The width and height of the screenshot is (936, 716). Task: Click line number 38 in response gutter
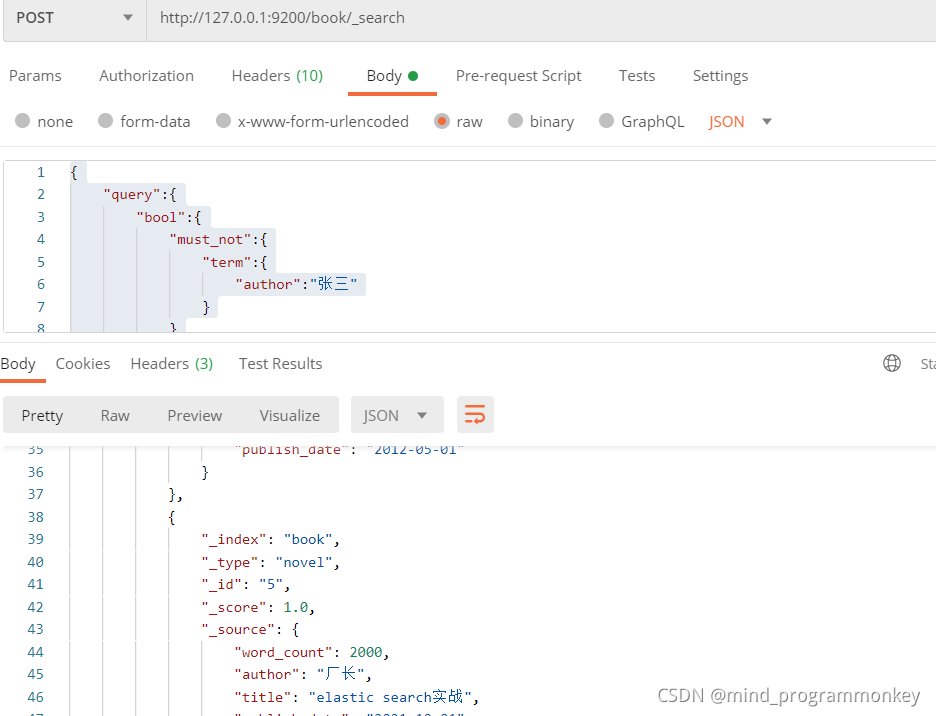tap(36, 517)
